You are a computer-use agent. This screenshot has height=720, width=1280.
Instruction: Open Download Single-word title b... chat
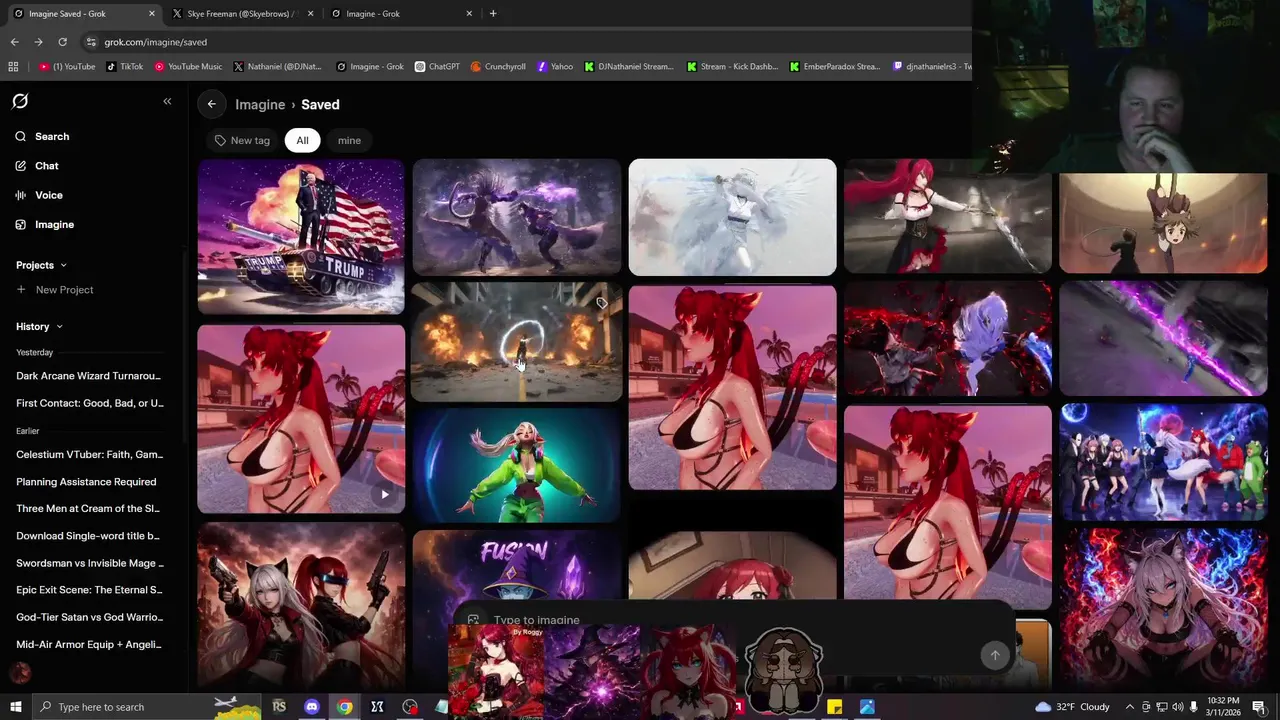point(88,535)
